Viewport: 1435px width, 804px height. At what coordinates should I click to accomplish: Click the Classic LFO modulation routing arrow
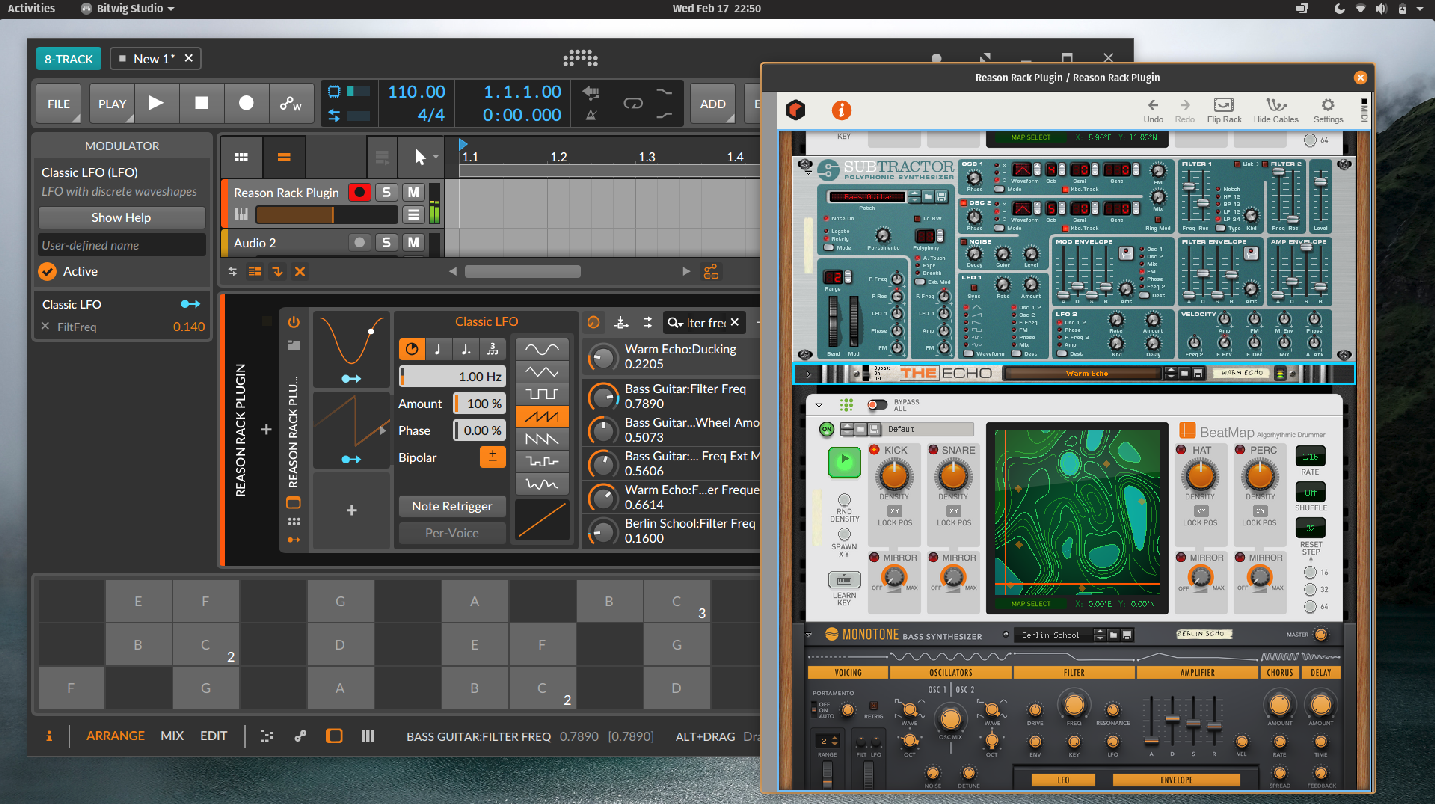(x=190, y=304)
